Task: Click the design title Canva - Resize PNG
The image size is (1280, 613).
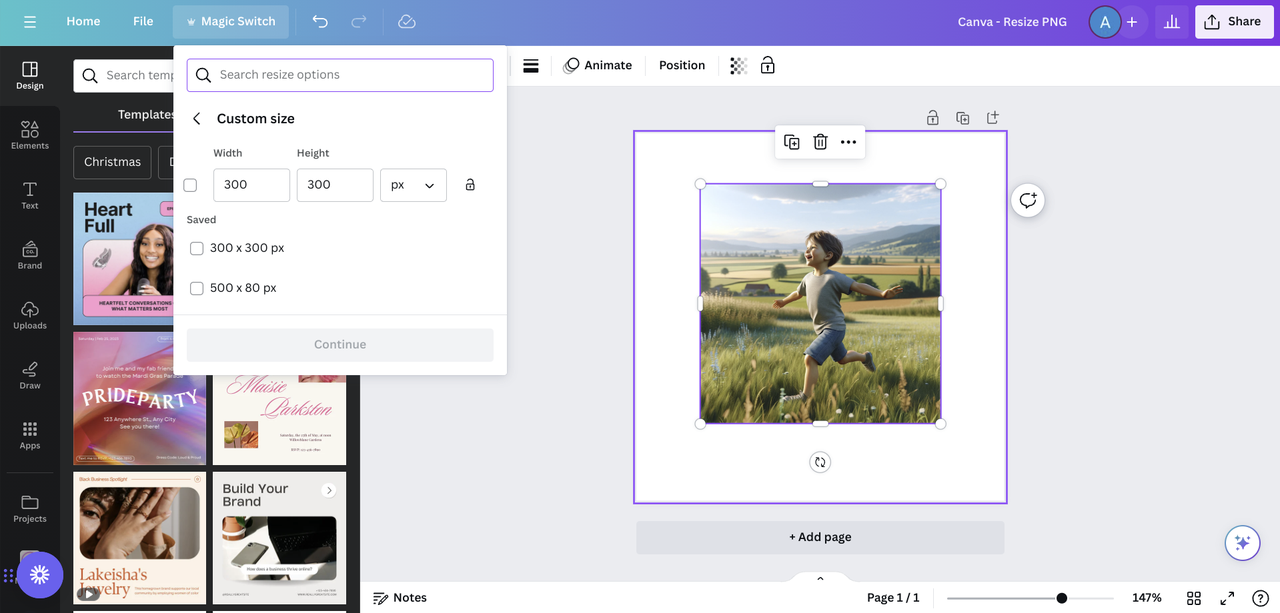Action: point(1012,21)
